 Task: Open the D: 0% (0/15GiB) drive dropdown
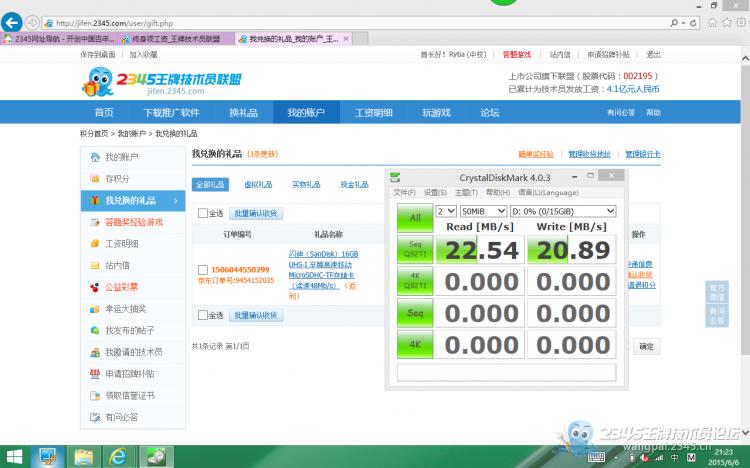[563, 211]
